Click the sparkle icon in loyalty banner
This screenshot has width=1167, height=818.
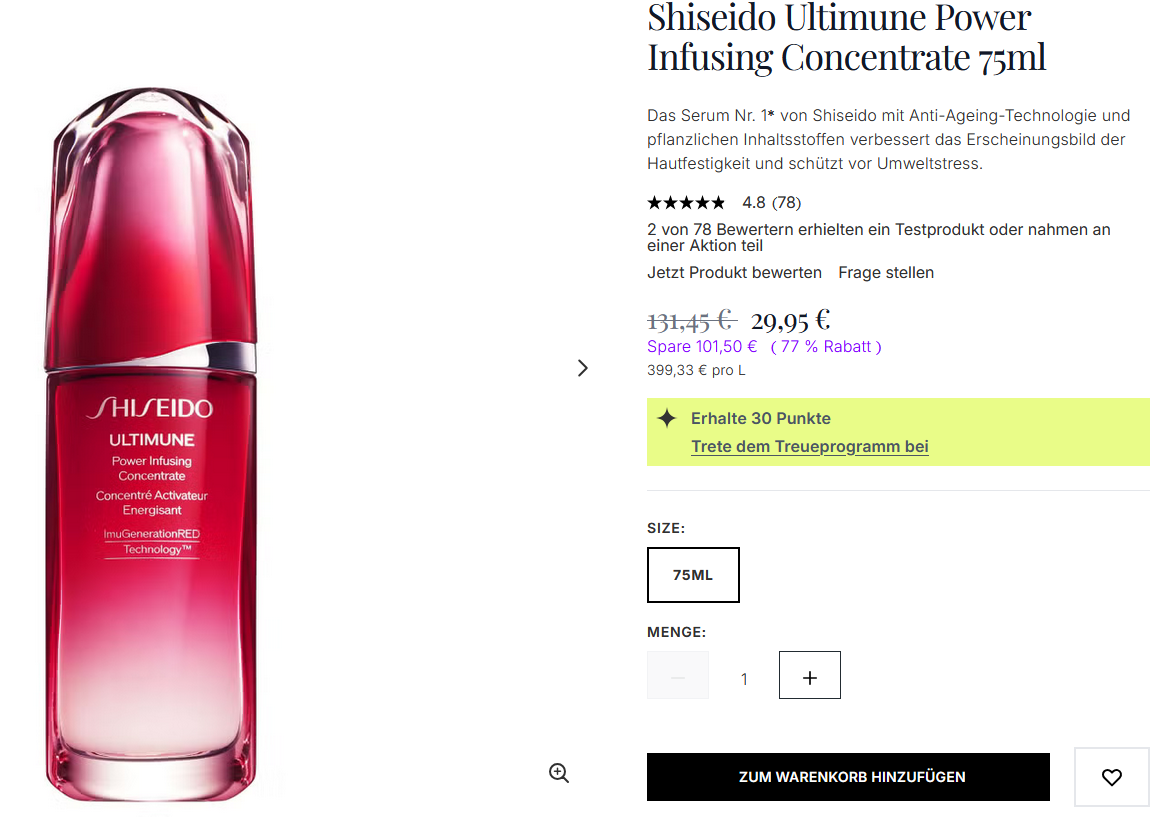click(667, 418)
